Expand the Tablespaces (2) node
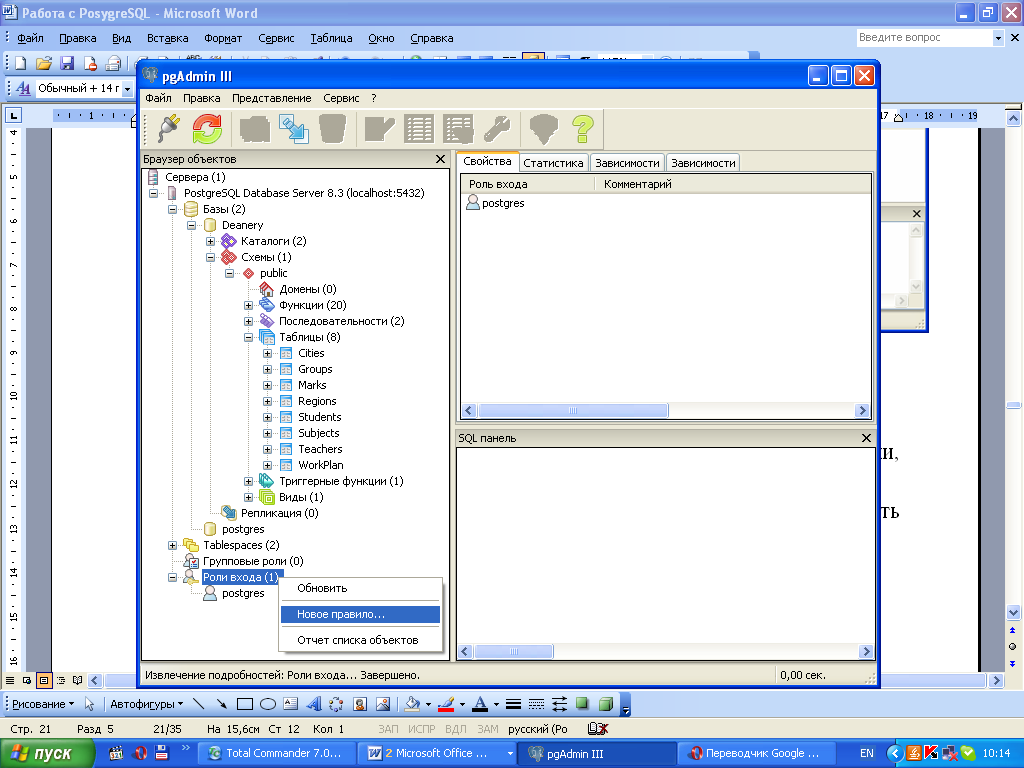The image size is (1024, 768). (172, 545)
